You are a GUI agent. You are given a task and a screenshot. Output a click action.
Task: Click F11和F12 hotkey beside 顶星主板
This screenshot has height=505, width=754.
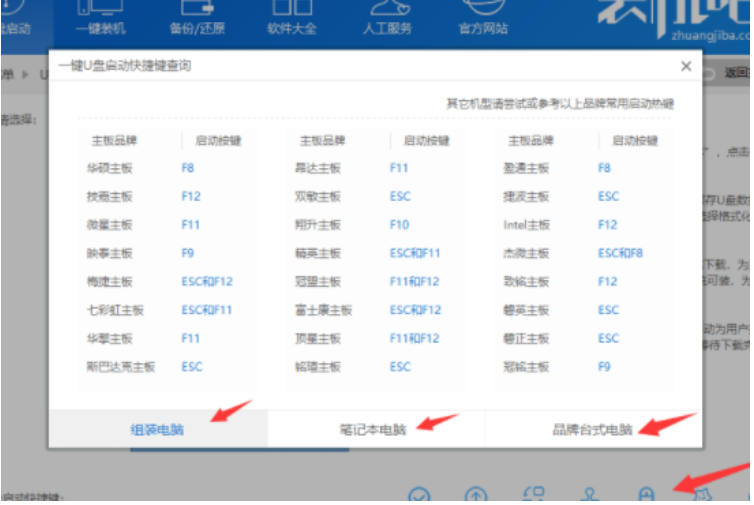pyautogui.click(x=415, y=338)
